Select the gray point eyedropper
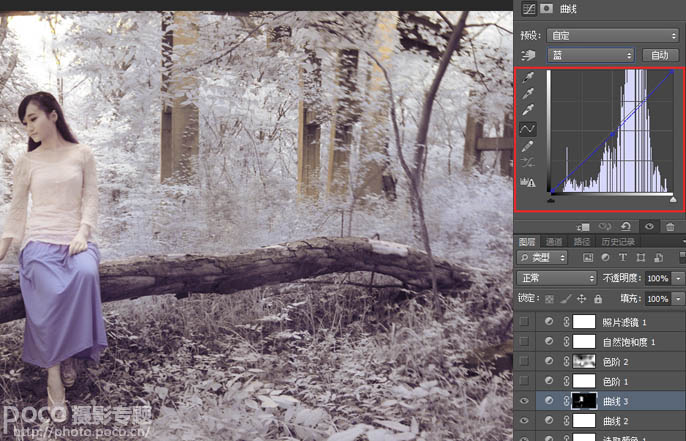This screenshot has width=686, height=441. click(528, 94)
